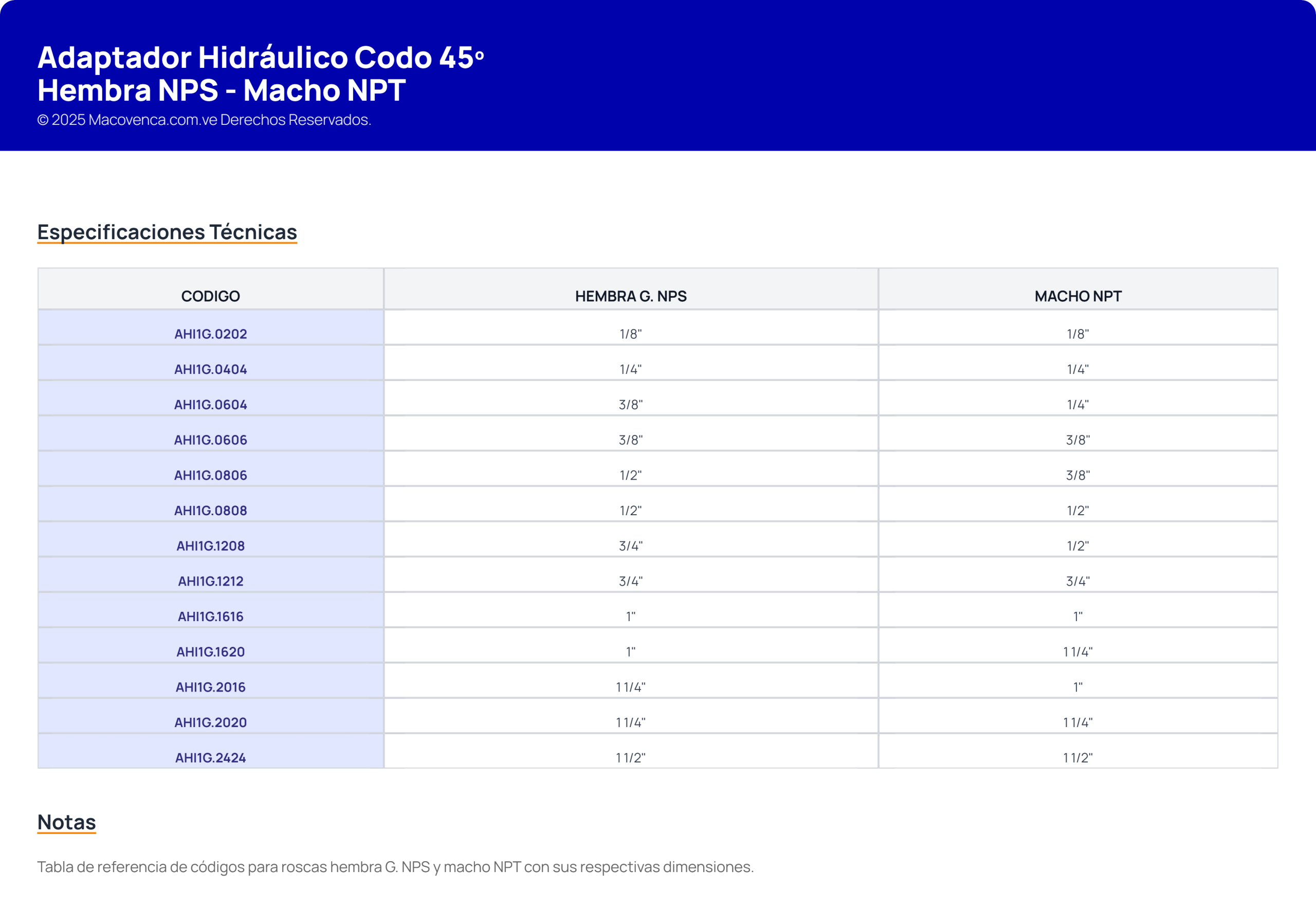The height and width of the screenshot is (908, 1316).
Task: Click the Especificaciones Técnicas heading
Action: tap(167, 232)
